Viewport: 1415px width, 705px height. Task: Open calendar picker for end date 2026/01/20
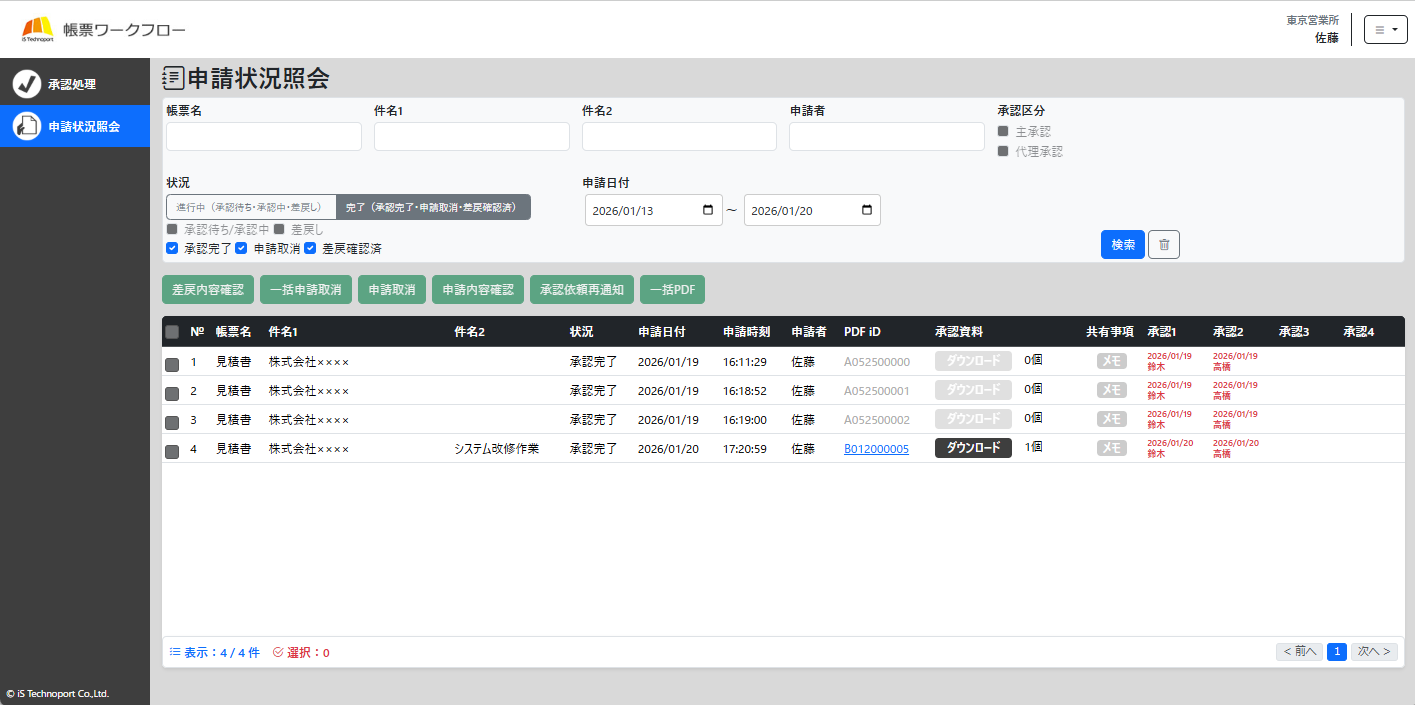tap(866, 210)
